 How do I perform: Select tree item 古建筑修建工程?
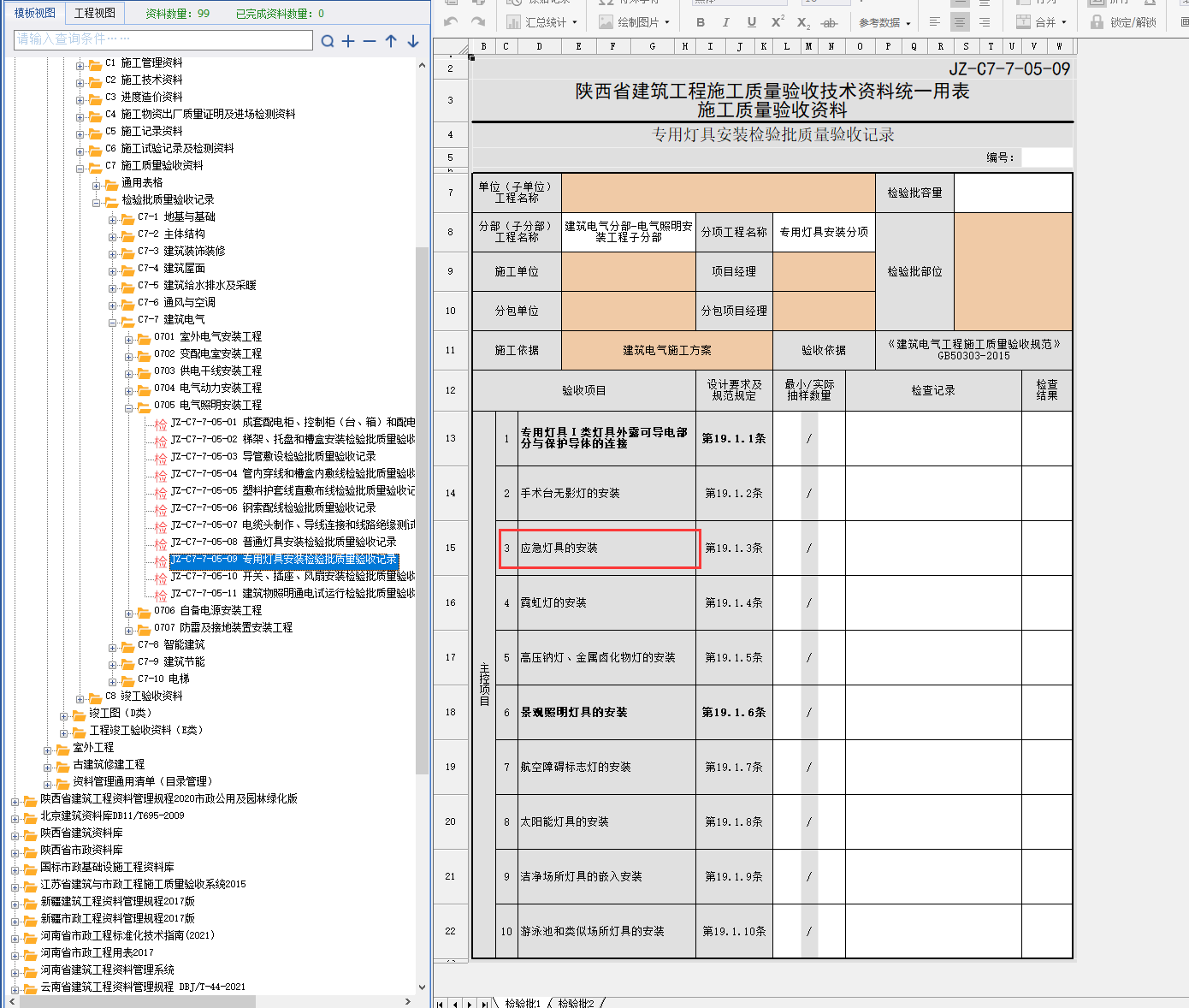109,764
